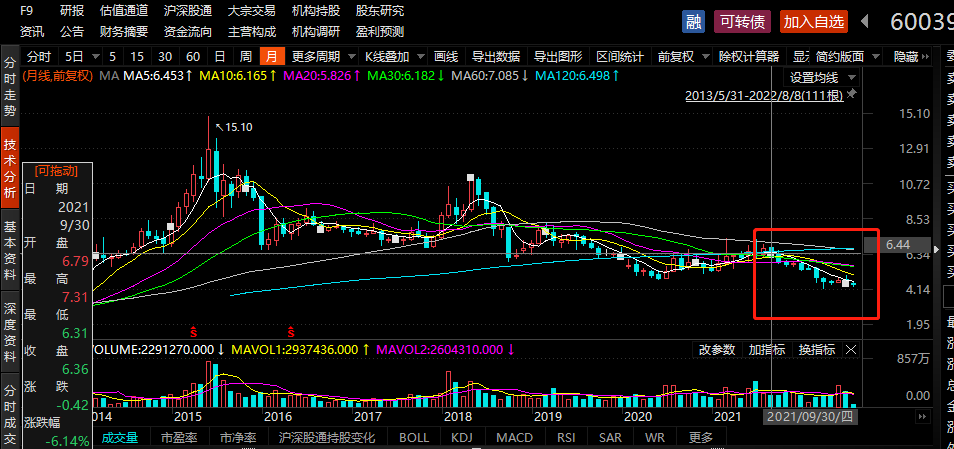Click the pin icon beside the date range
The height and width of the screenshot is (449, 954).
point(851,95)
